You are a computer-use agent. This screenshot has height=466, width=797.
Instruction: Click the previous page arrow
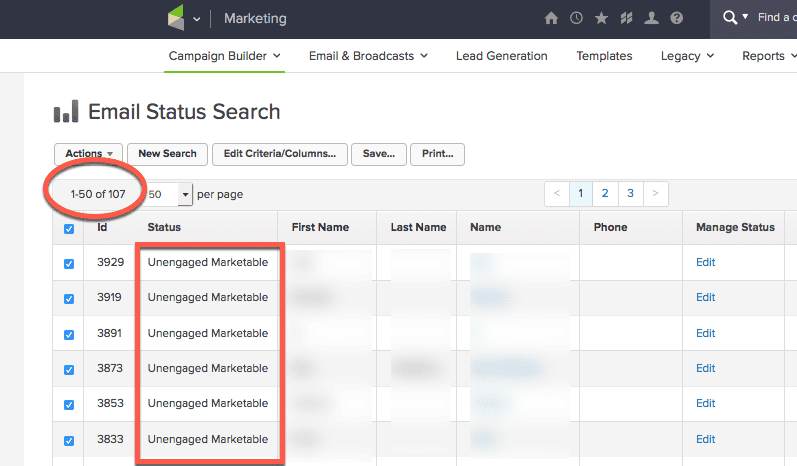tap(557, 194)
